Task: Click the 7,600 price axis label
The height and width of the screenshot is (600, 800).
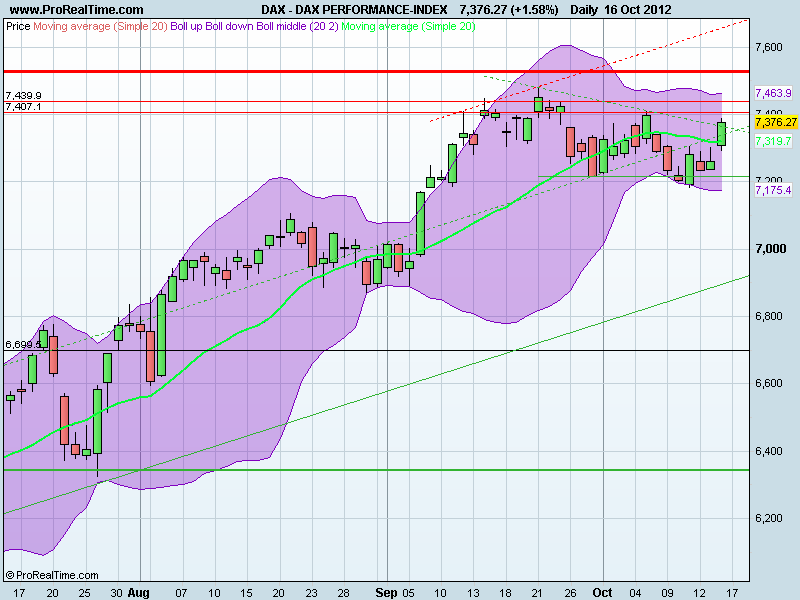Action: pyautogui.click(x=768, y=47)
